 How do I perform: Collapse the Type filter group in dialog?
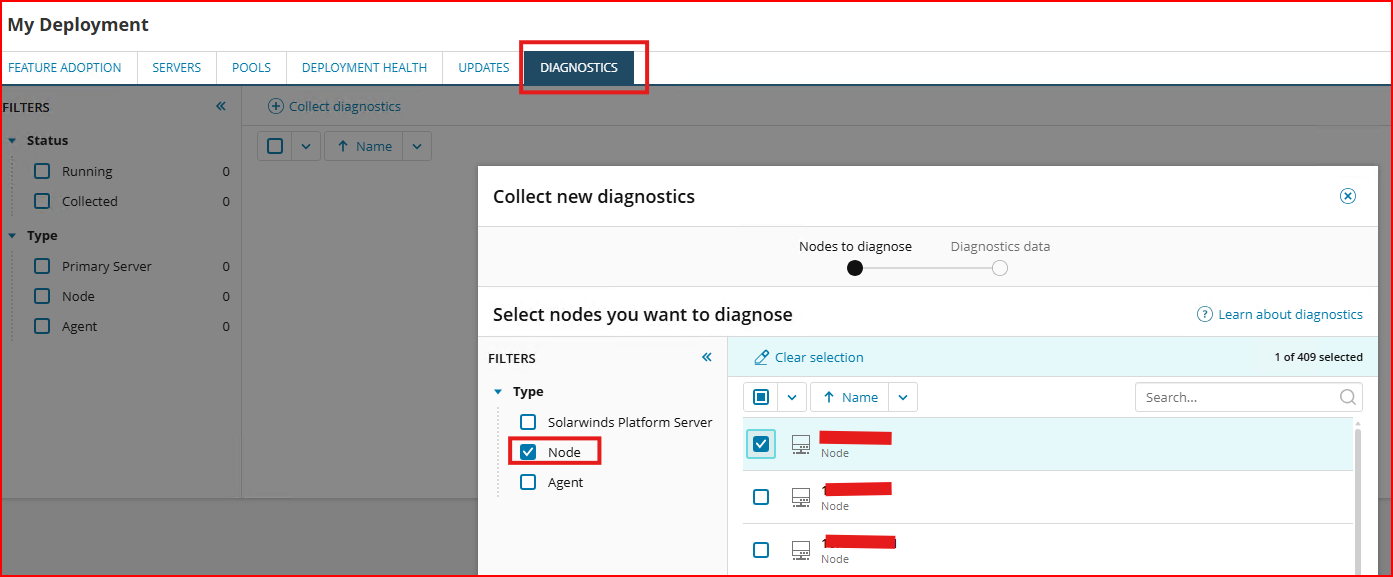click(498, 392)
